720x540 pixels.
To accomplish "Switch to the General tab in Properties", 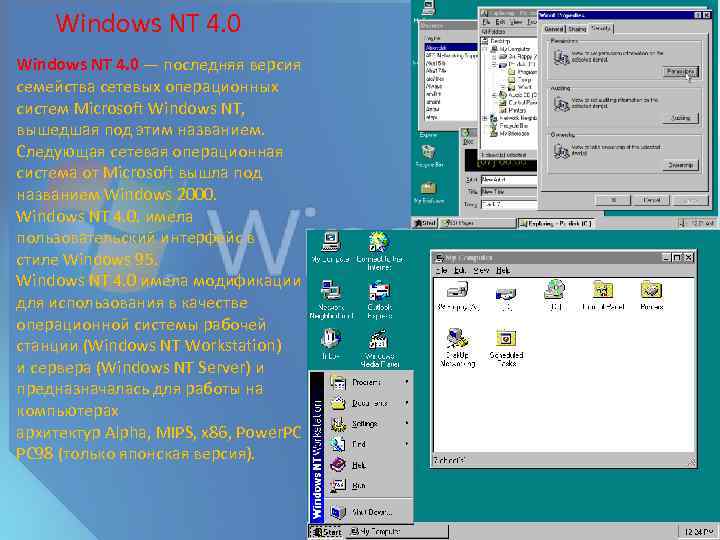I will [553, 29].
